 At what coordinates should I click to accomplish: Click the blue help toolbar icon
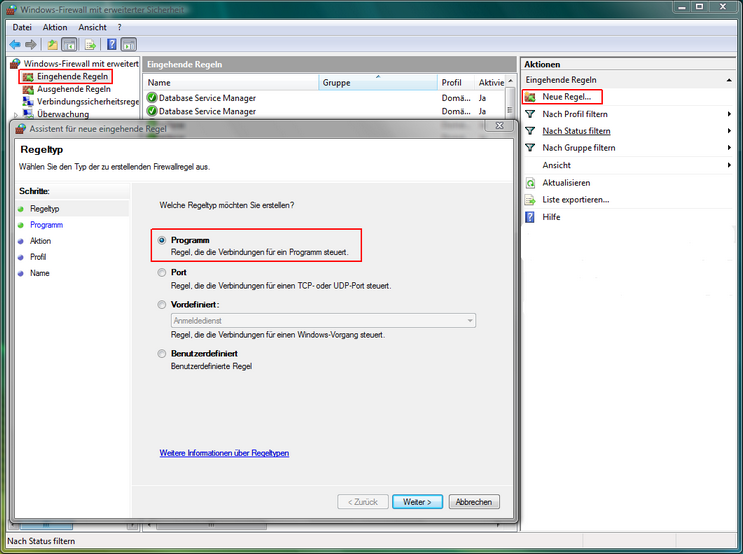click(112, 45)
